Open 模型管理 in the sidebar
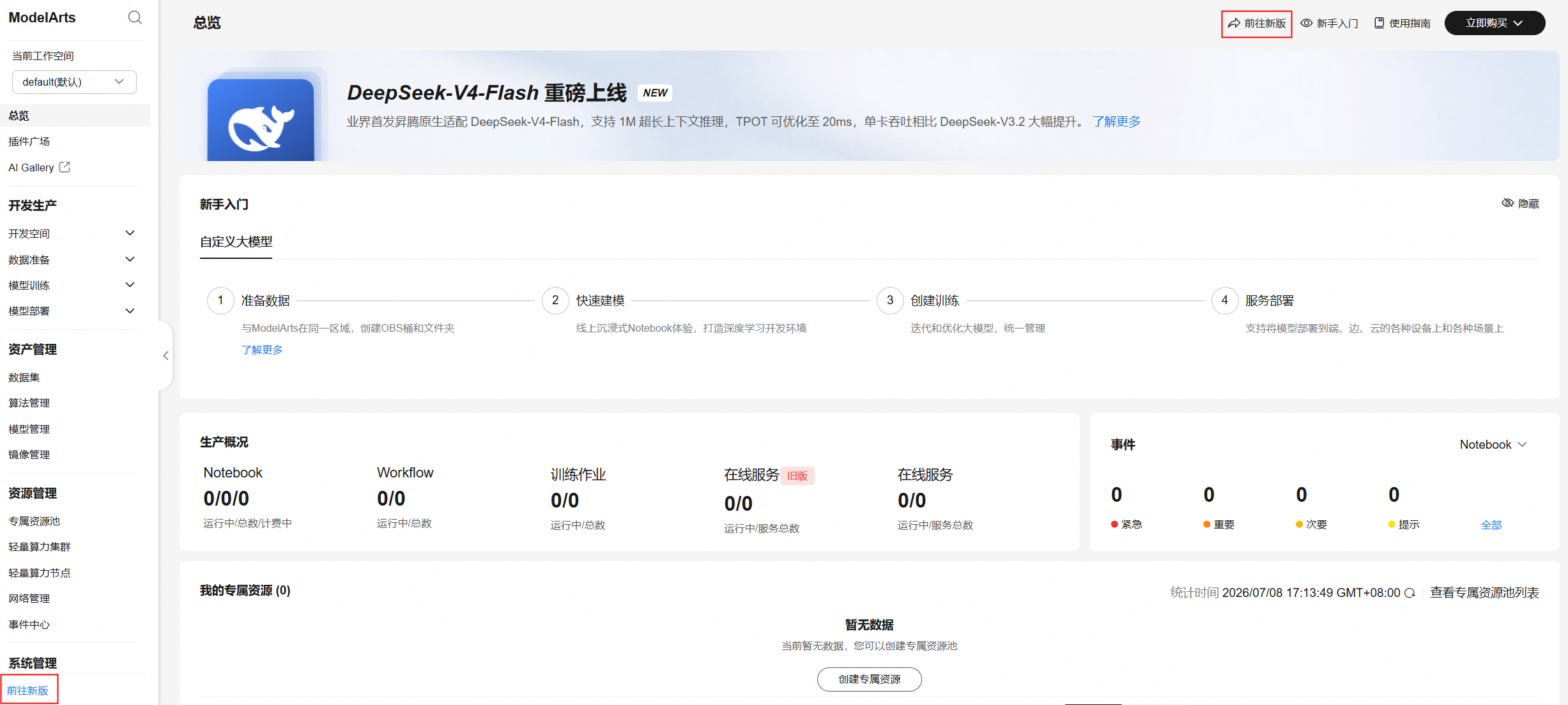The height and width of the screenshot is (705, 1568). [29, 429]
